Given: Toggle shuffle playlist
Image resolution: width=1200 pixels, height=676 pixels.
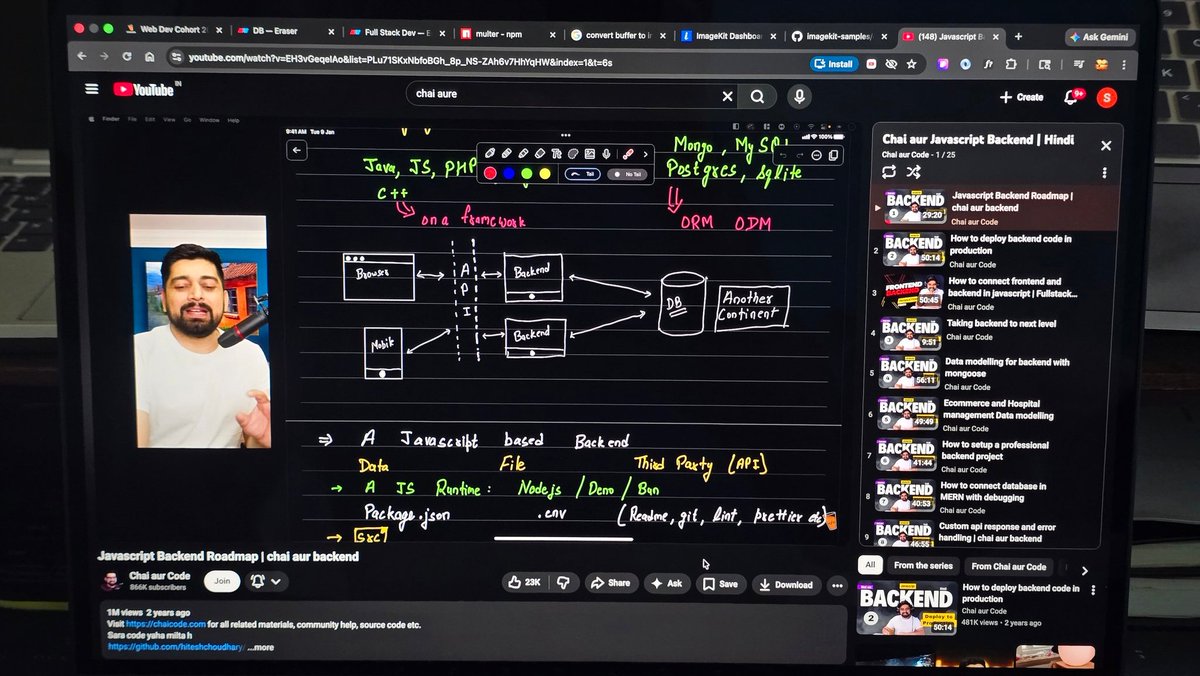Looking at the screenshot, I should point(913,172).
